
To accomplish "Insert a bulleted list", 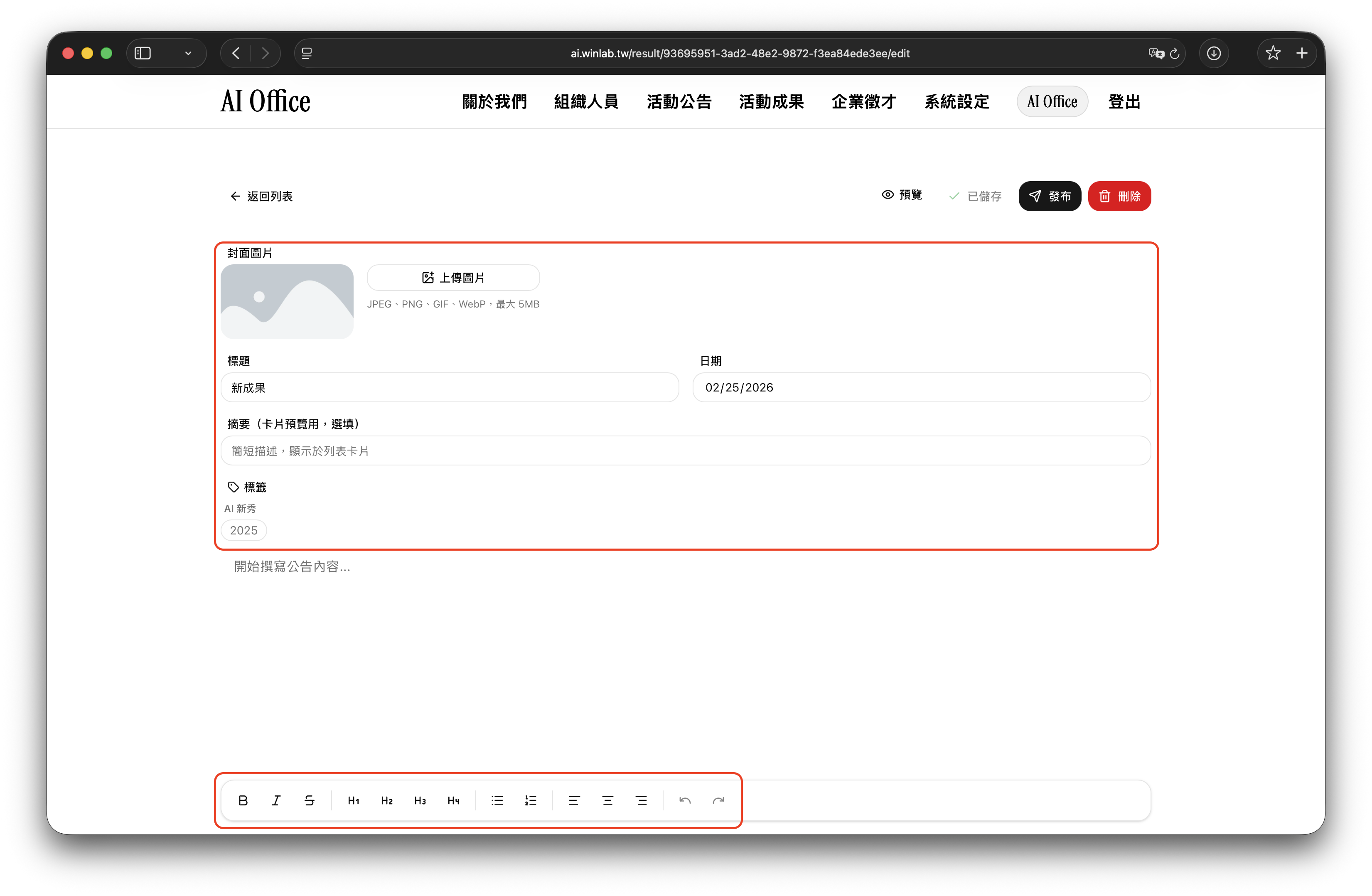I will (x=497, y=800).
